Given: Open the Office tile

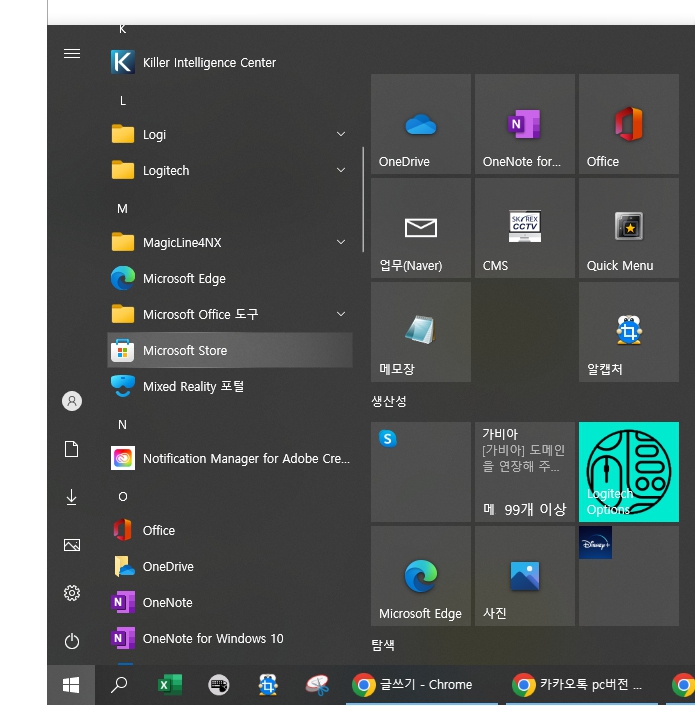Looking at the screenshot, I should [629, 124].
